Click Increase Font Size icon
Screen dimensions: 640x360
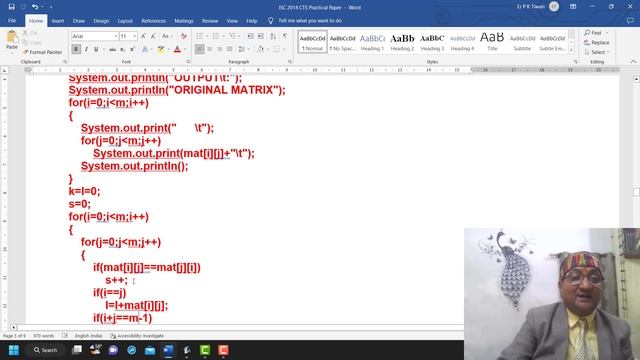point(143,36)
